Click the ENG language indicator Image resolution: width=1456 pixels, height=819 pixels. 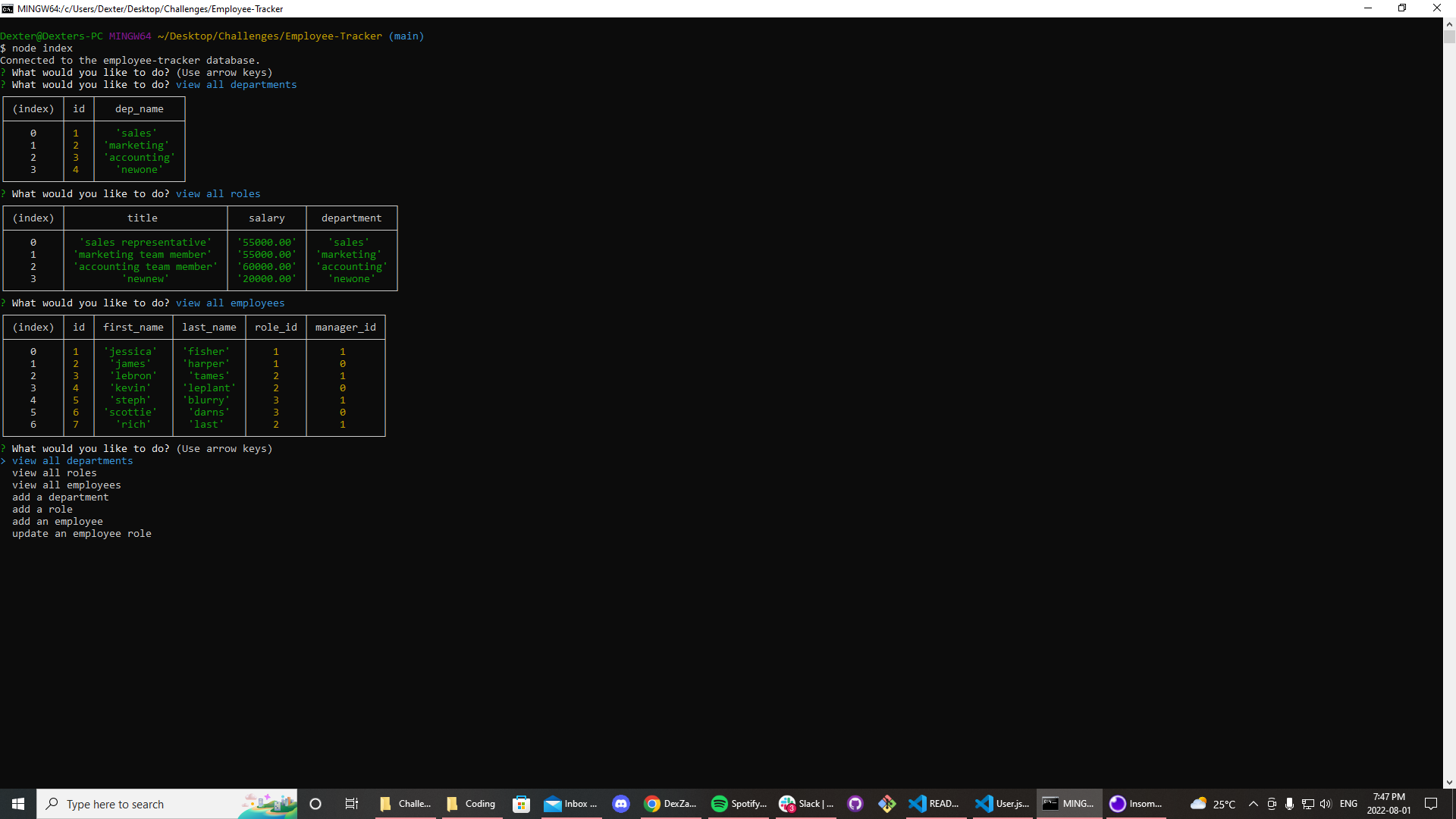tap(1348, 804)
